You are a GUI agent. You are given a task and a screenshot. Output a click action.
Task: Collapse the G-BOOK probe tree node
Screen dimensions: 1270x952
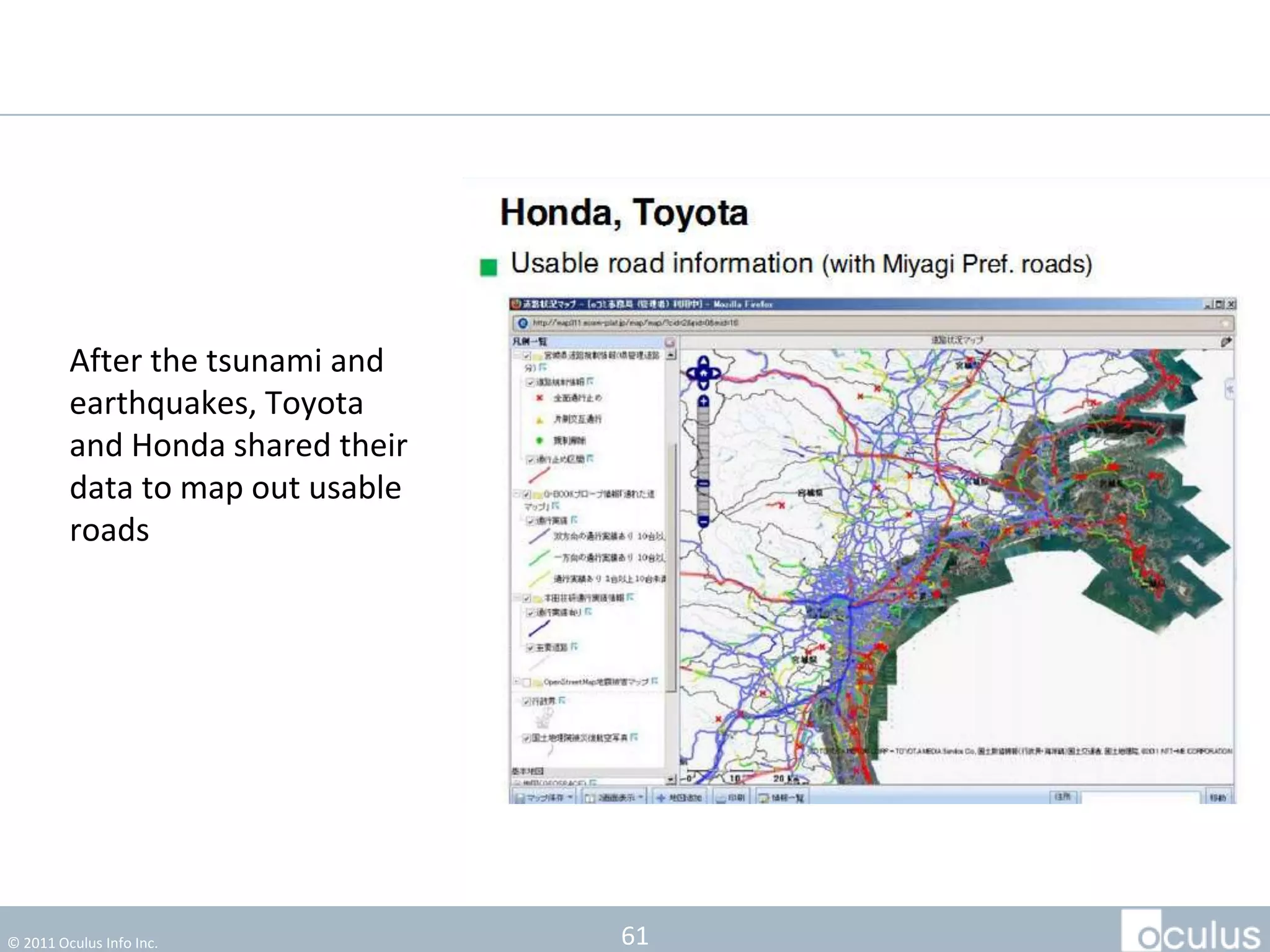[517, 495]
